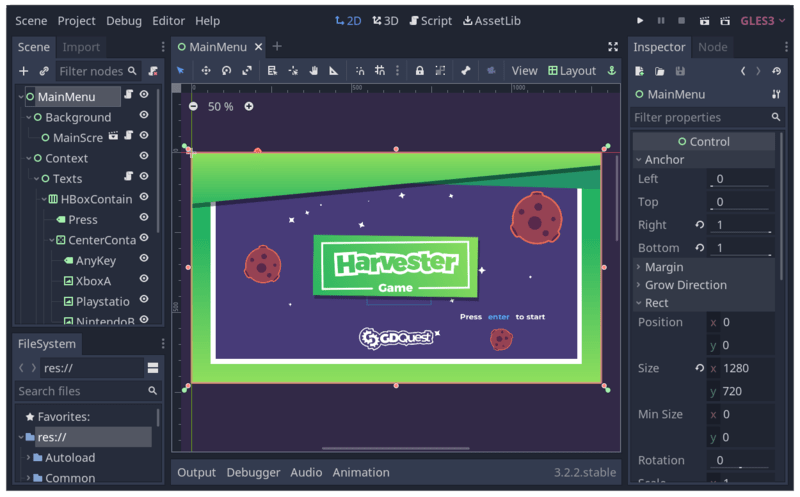Add a new child node with the plus icon
The image size is (800, 497).
(23, 71)
